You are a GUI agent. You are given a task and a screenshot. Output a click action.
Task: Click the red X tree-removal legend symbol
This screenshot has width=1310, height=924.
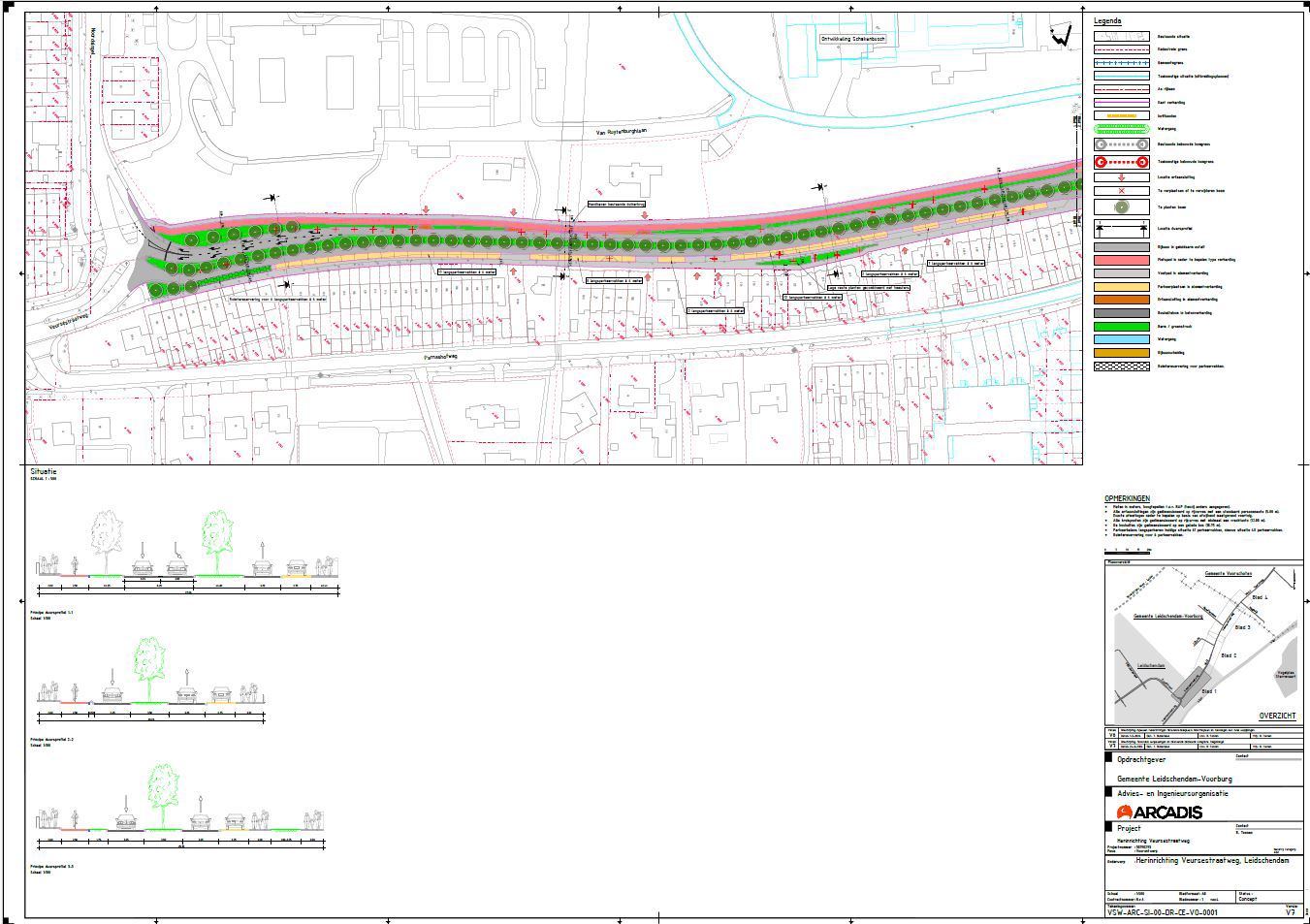click(x=1120, y=192)
